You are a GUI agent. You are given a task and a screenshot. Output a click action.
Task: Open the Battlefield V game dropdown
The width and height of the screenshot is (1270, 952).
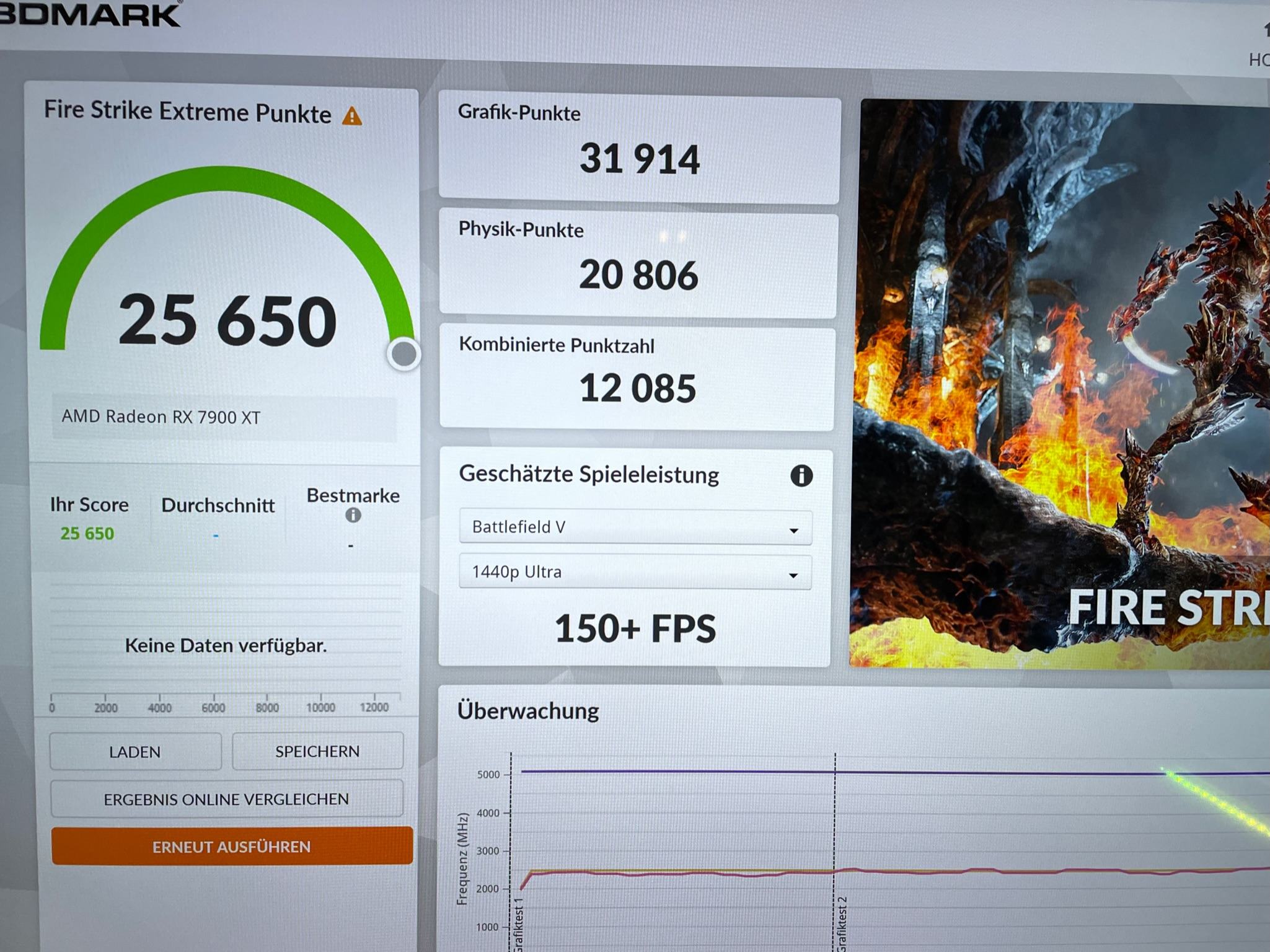(635, 527)
